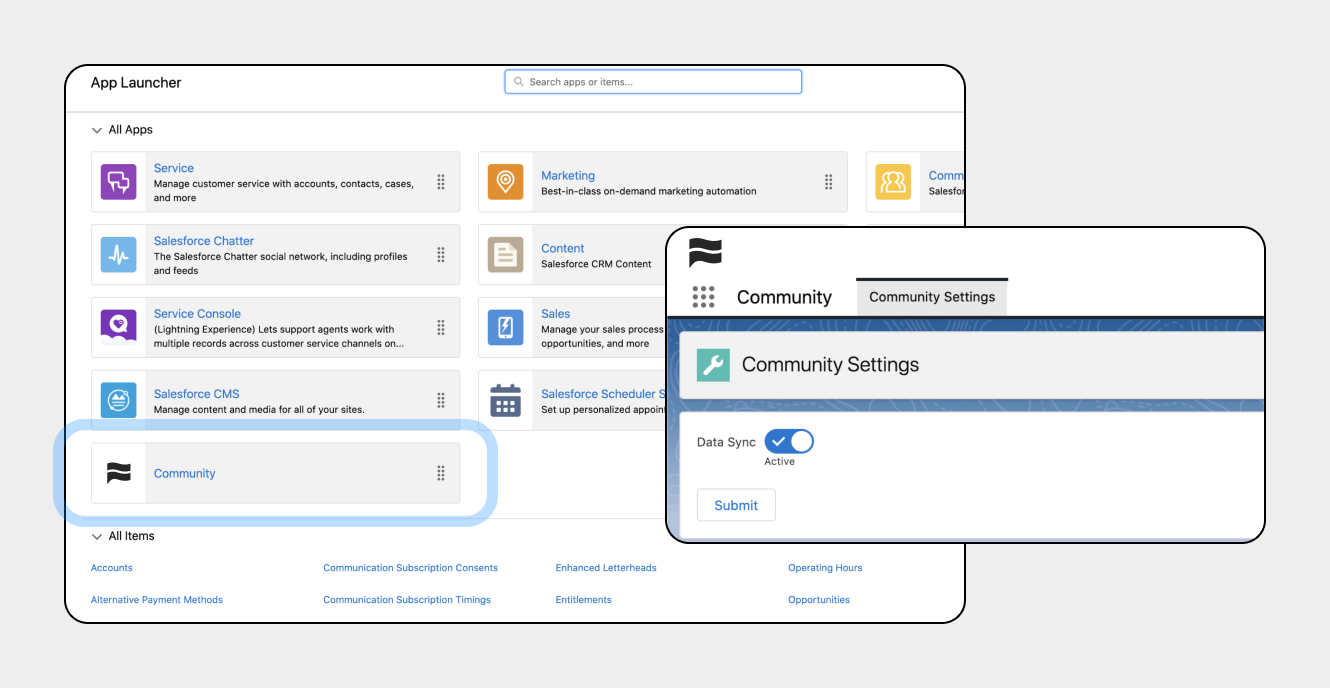1330x688 pixels.
Task: Click the Marketing map-pin icon
Action: (x=505, y=181)
